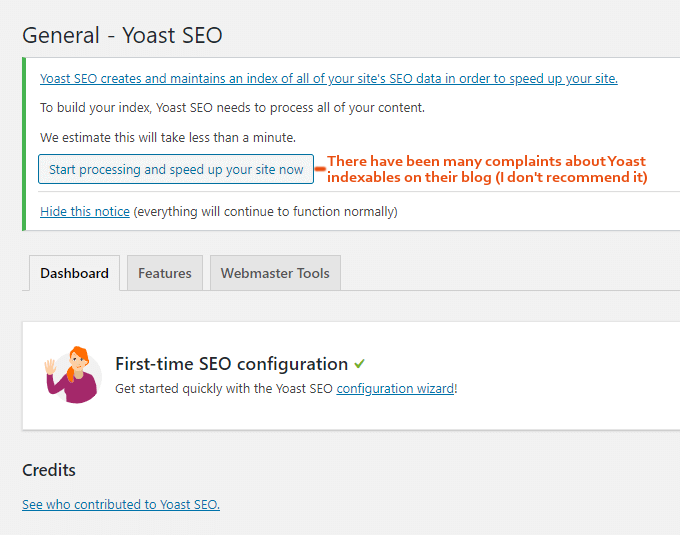Viewport: 680px width, 535px height.
Task: Hide this notice link
Action: (85, 212)
